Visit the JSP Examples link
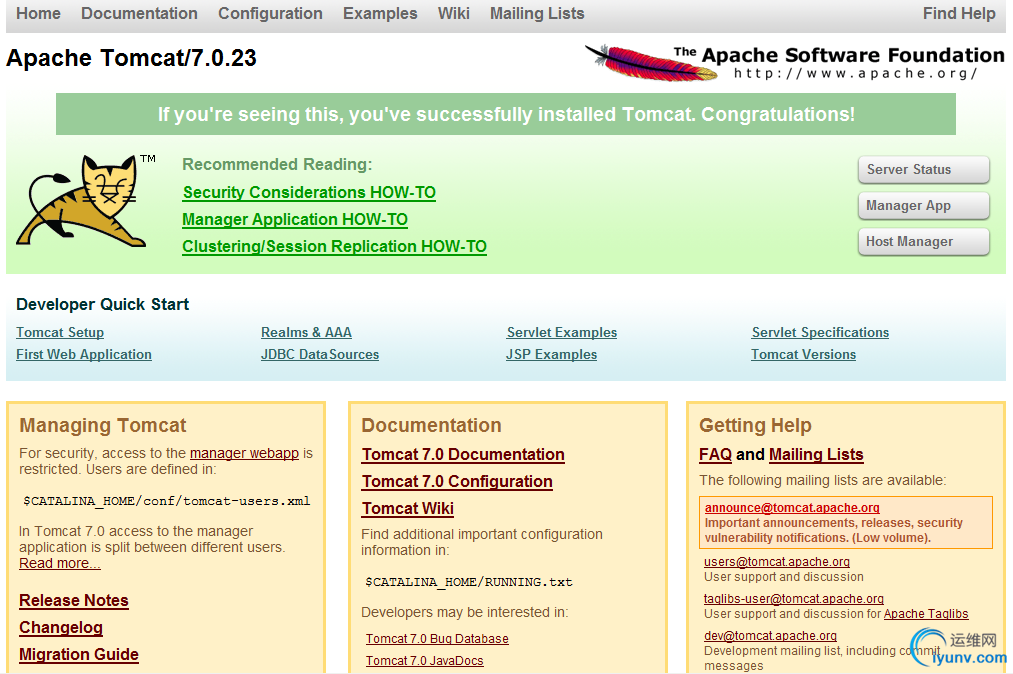1013x674 pixels. tap(551, 354)
